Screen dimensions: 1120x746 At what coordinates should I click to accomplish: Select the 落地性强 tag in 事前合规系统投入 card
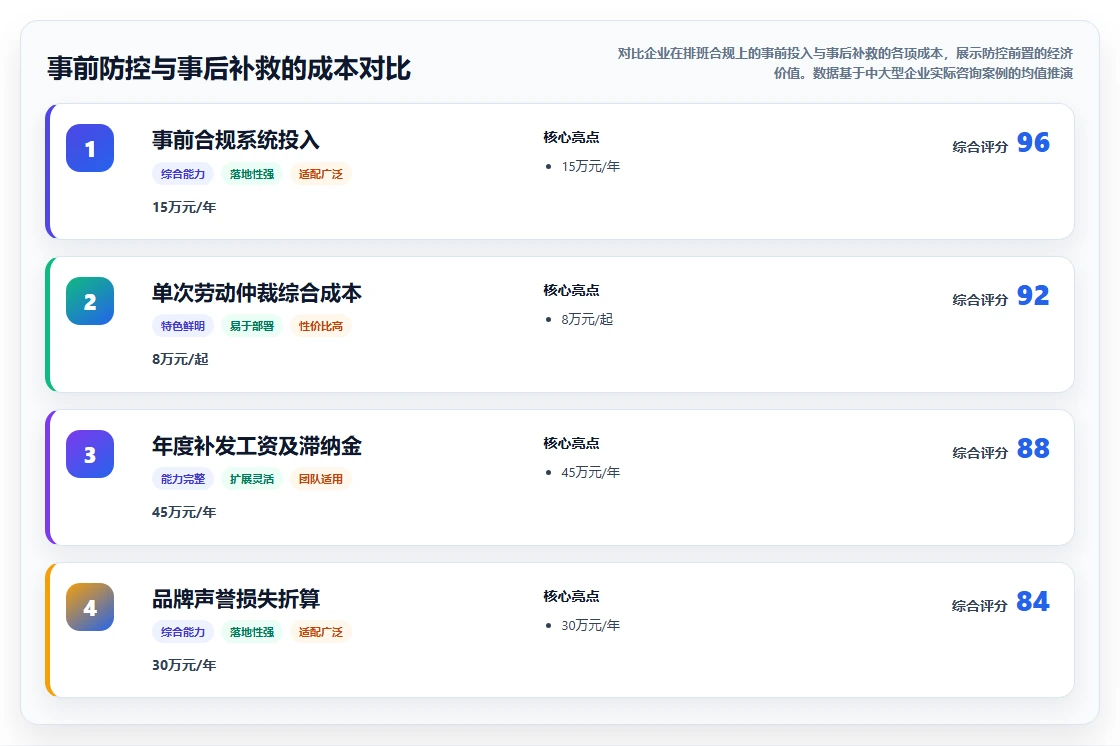pyautogui.click(x=252, y=174)
